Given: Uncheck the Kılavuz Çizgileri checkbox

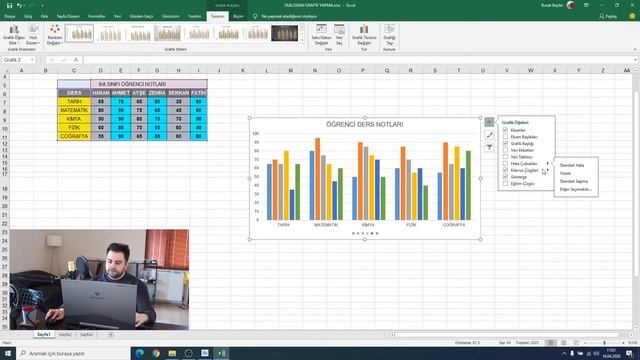Looking at the screenshot, I should coord(505,170).
